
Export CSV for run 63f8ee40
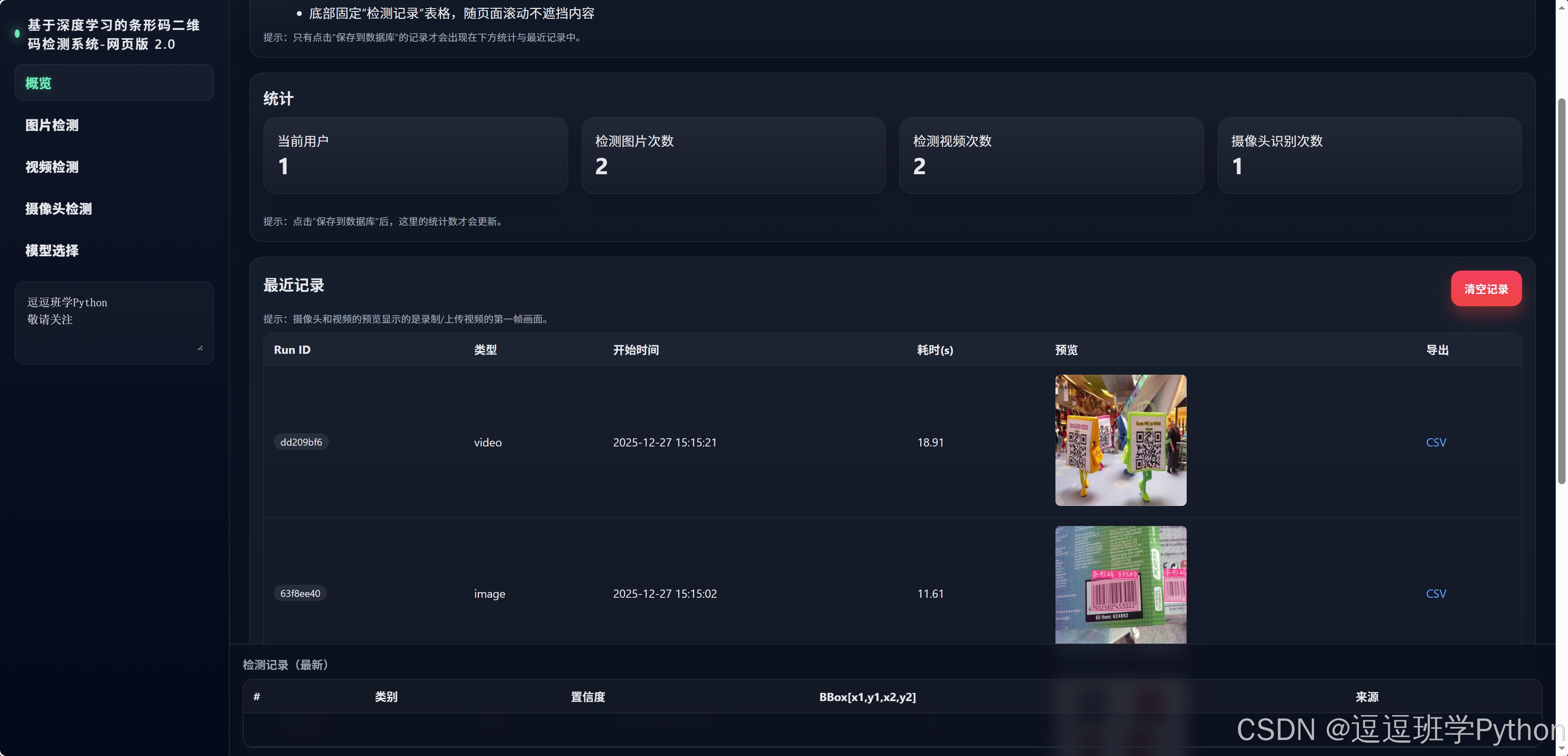pyautogui.click(x=1436, y=594)
